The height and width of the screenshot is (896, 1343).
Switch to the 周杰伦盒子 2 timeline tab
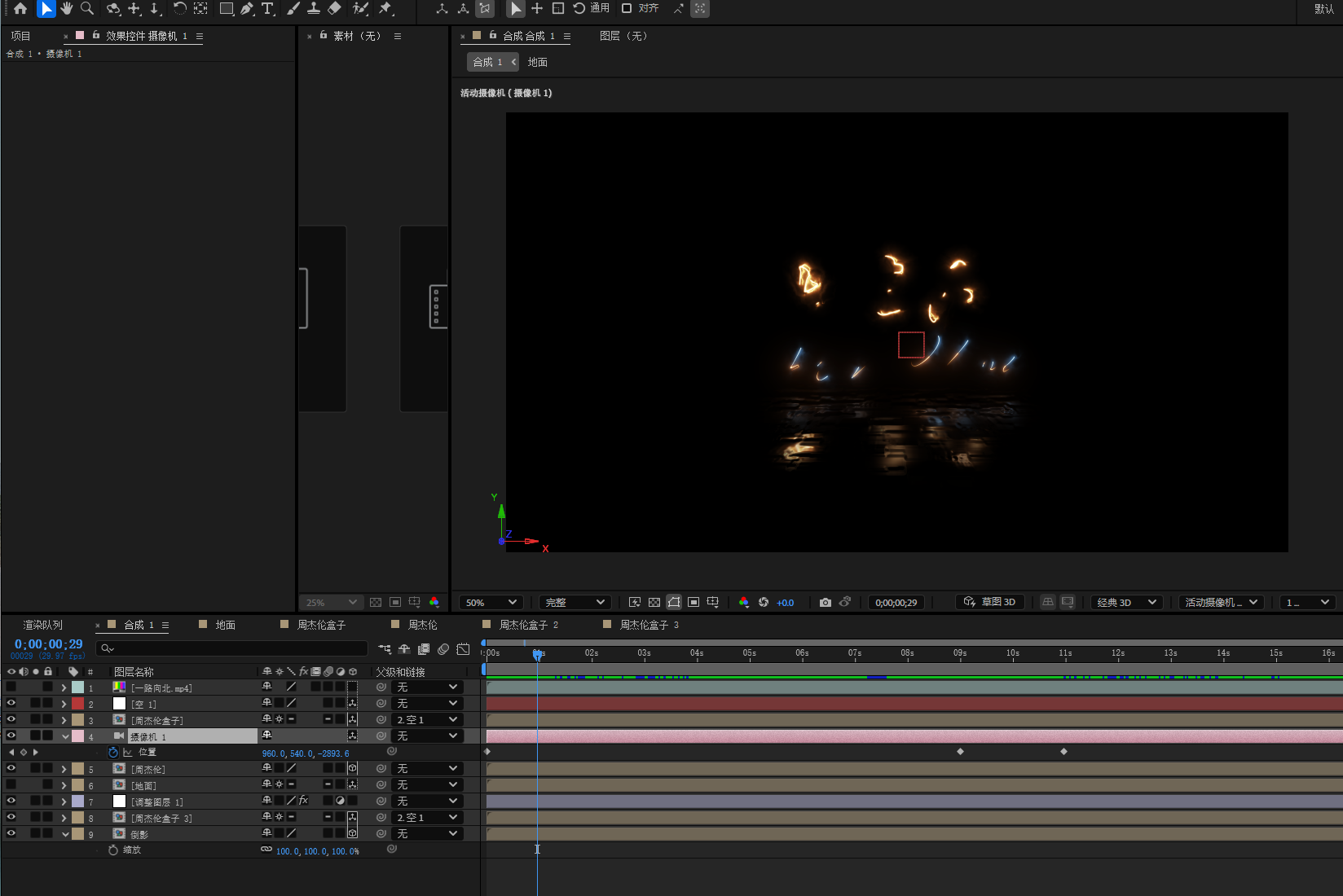(x=528, y=625)
